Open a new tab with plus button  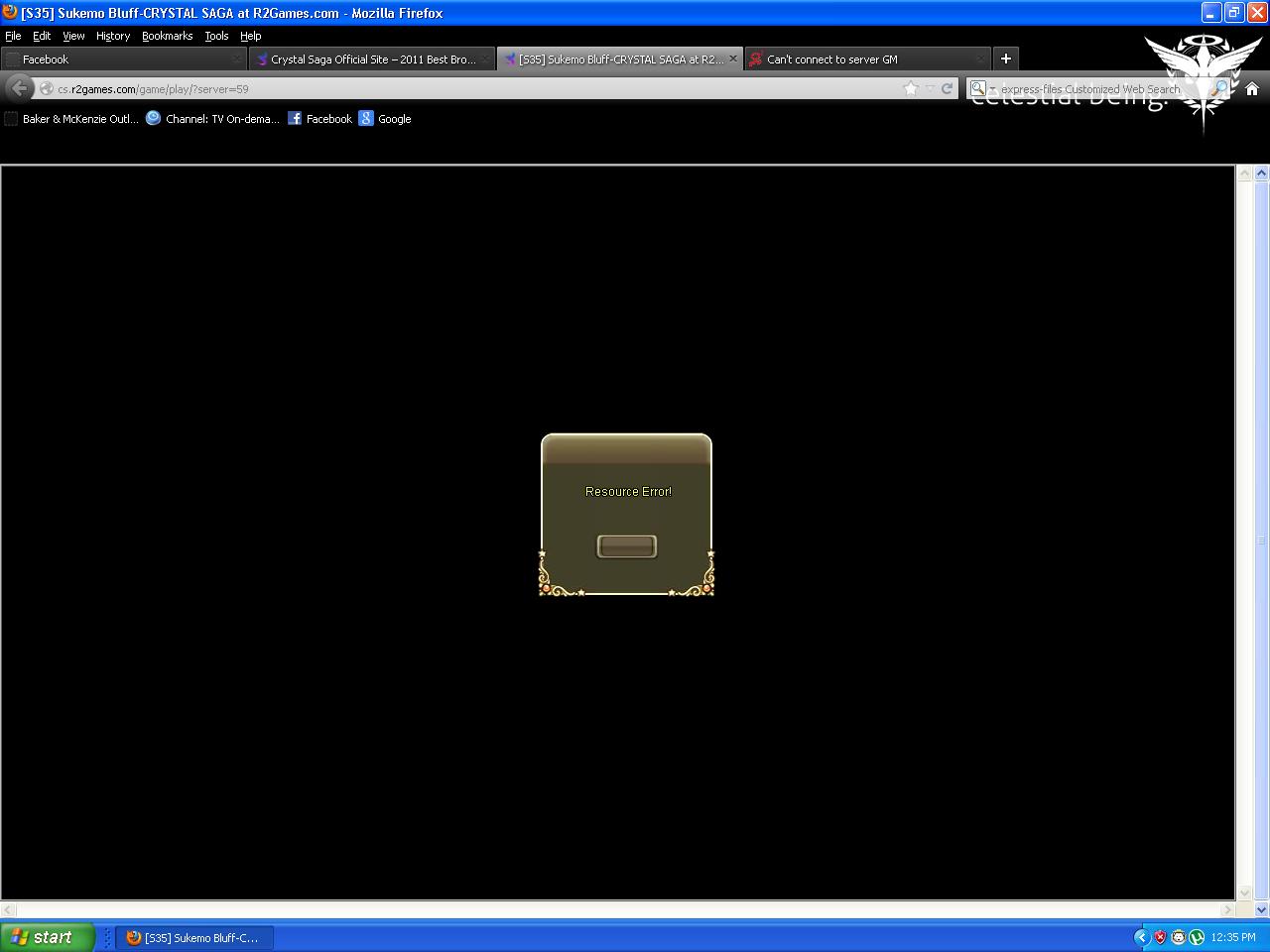(1005, 59)
